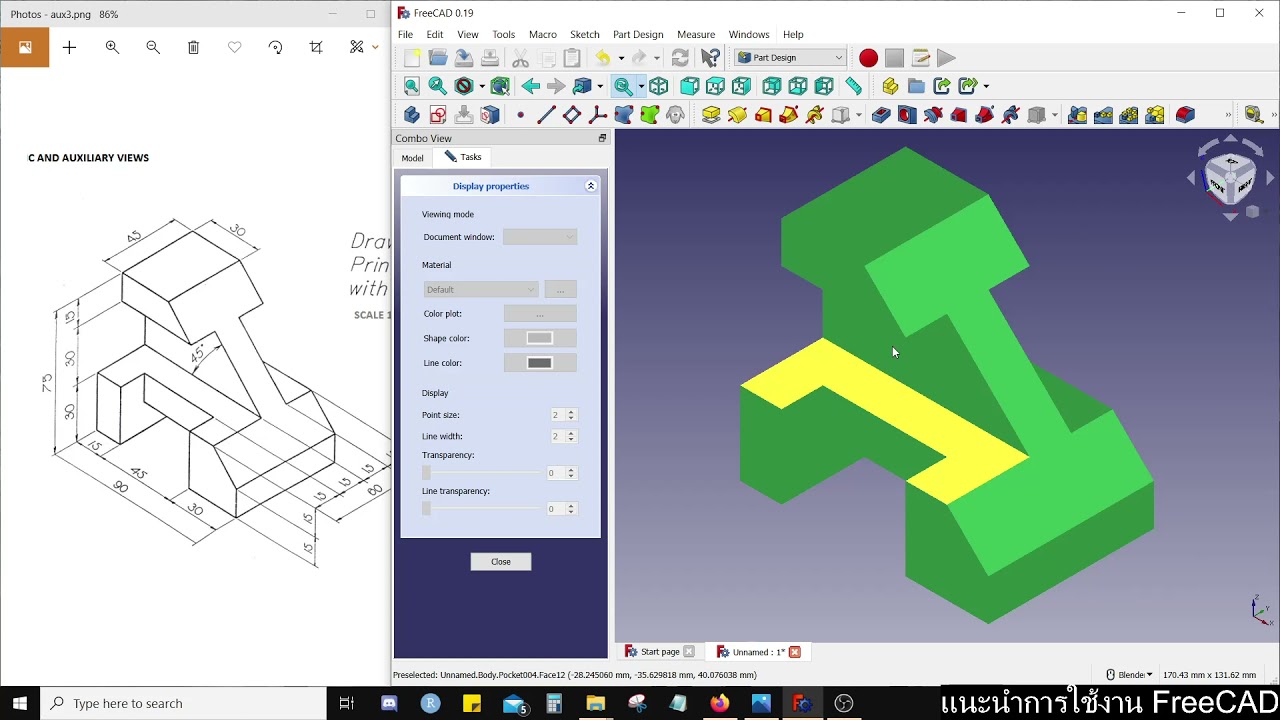Click the Close button in Tasks panel
The image size is (1280, 720).
[501, 562]
